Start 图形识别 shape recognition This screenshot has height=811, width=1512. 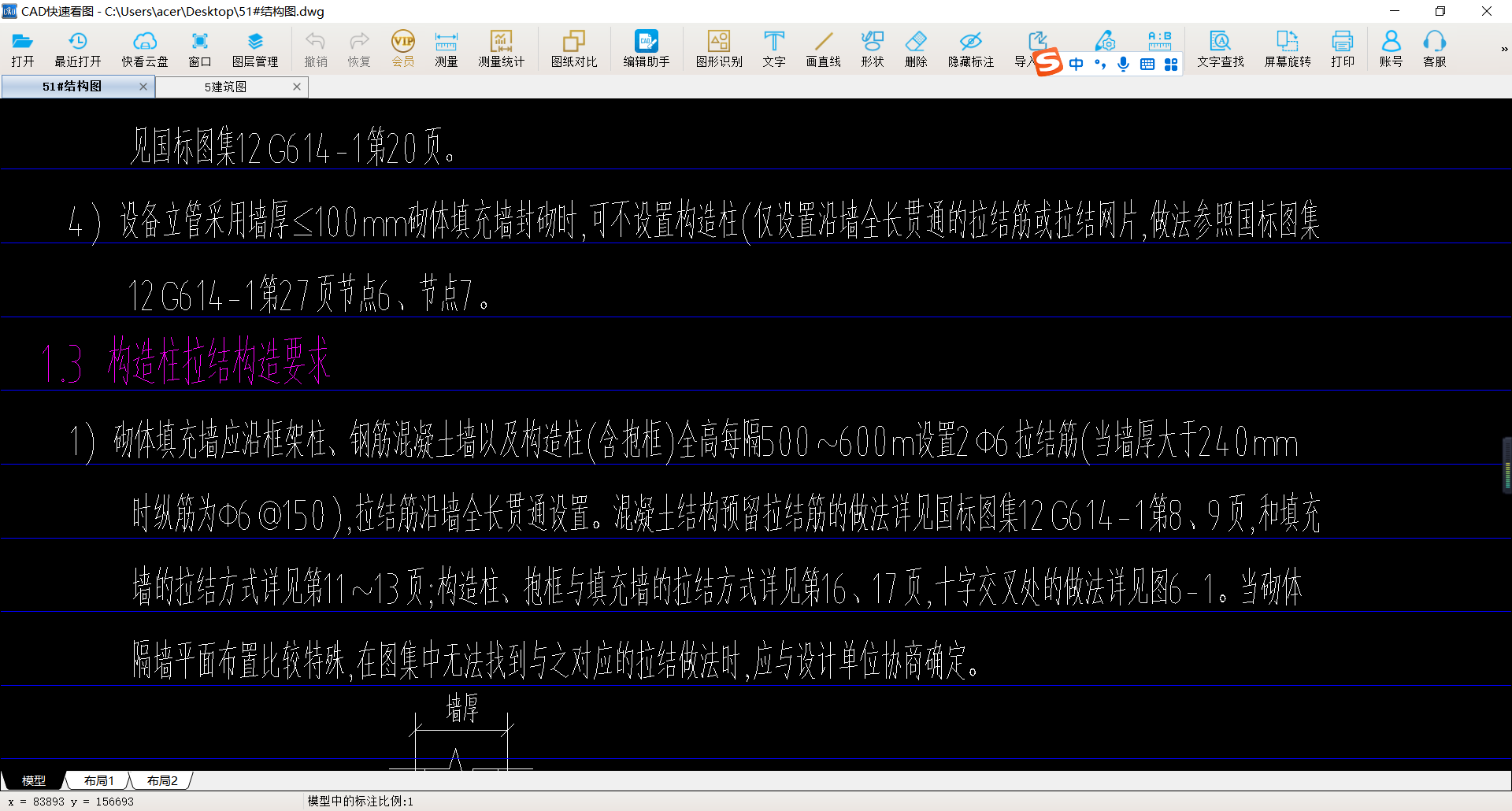(719, 50)
